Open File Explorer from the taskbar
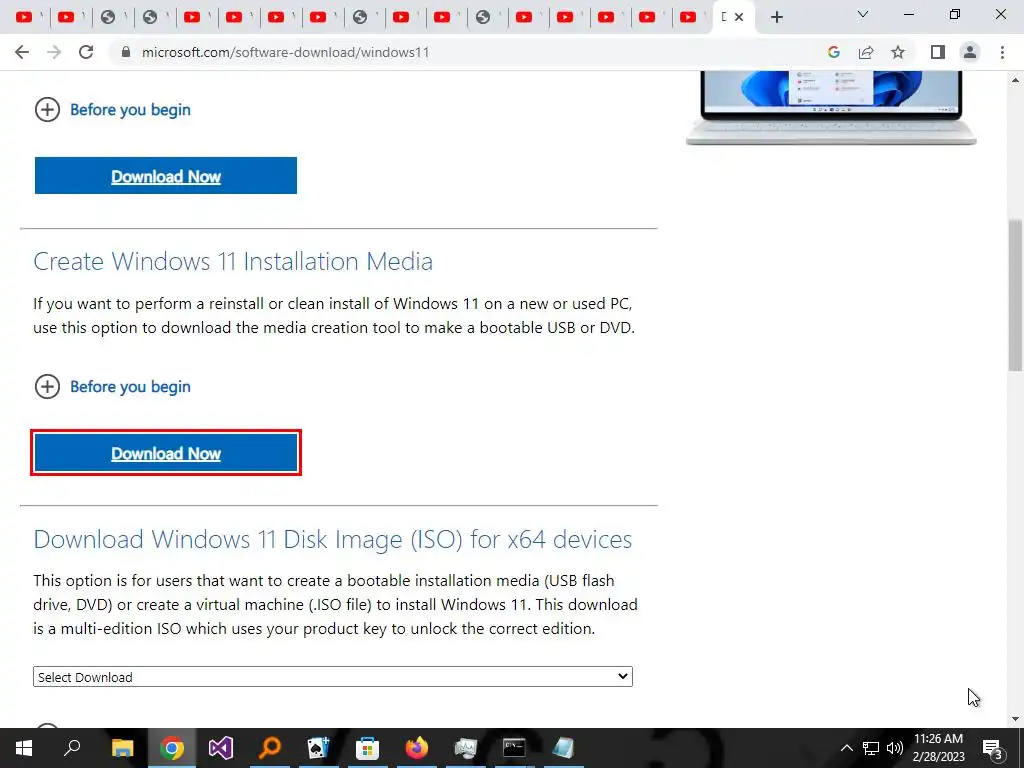This screenshot has width=1024, height=768. pos(122,748)
